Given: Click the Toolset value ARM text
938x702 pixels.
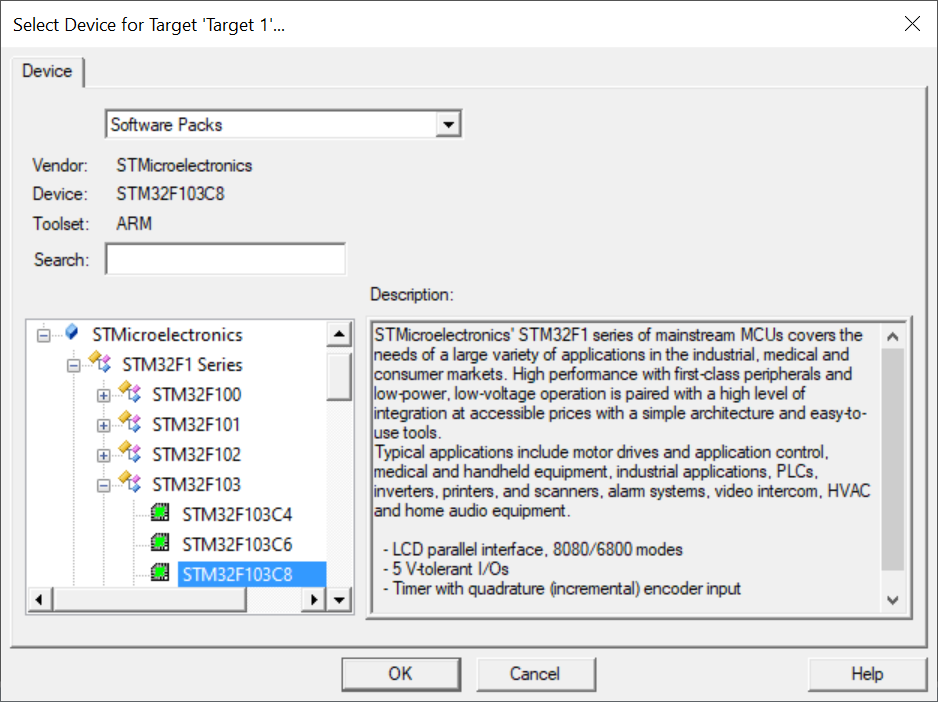Looking at the screenshot, I should pos(134,223).
